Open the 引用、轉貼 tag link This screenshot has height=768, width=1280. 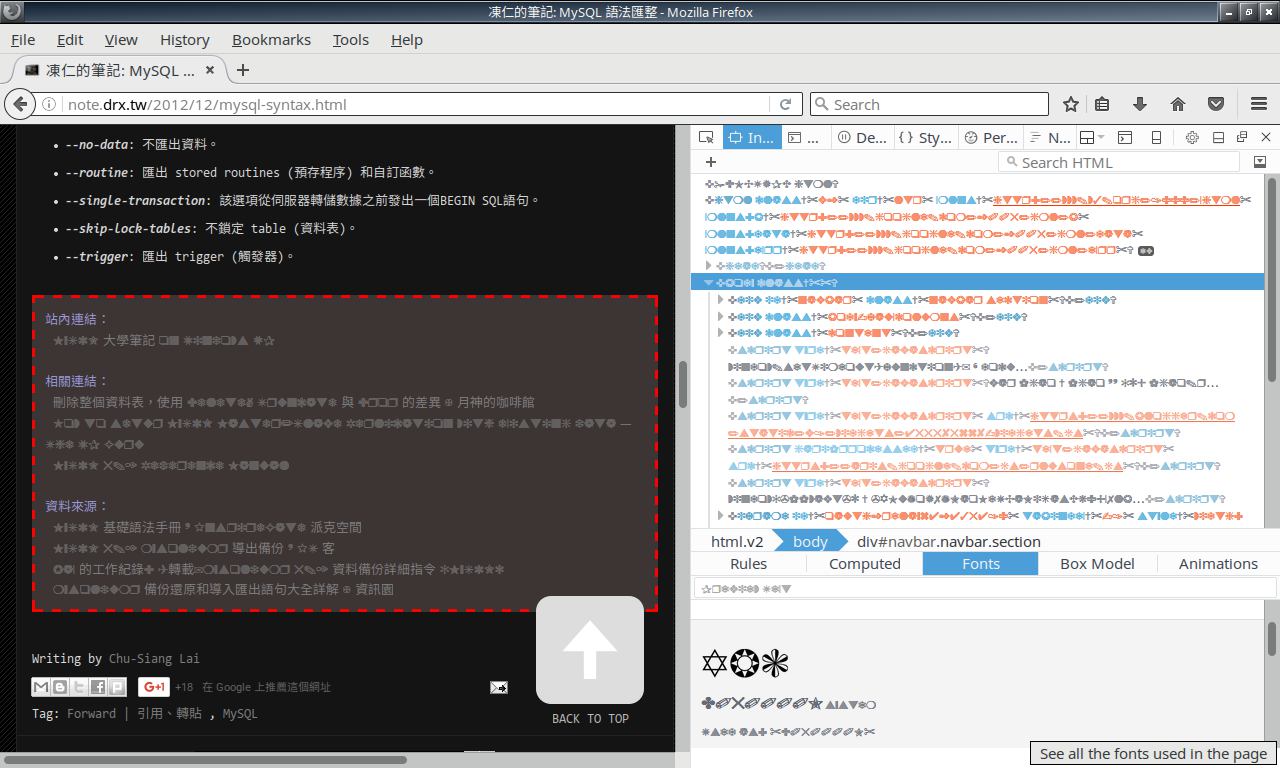(x=169, y=713)
